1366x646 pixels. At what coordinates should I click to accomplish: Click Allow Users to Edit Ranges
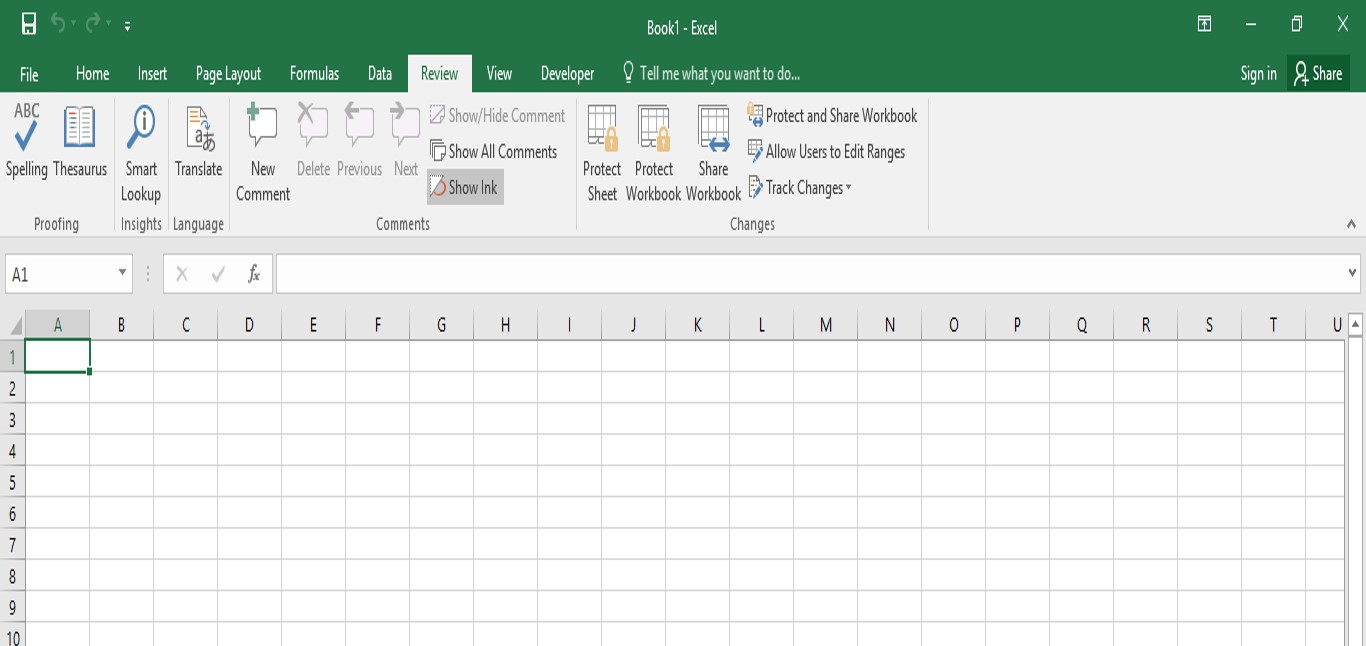pyautogui.click(x=828, y=152)
